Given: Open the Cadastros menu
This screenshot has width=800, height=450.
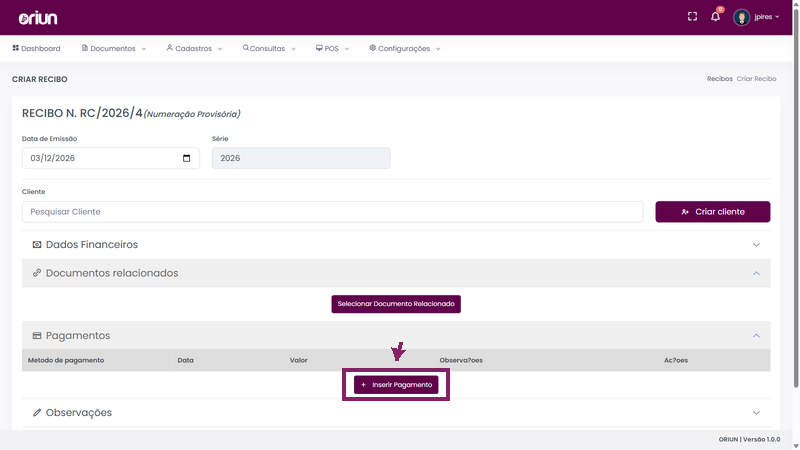Looking at the screenshot, I should tap(194, 48).
